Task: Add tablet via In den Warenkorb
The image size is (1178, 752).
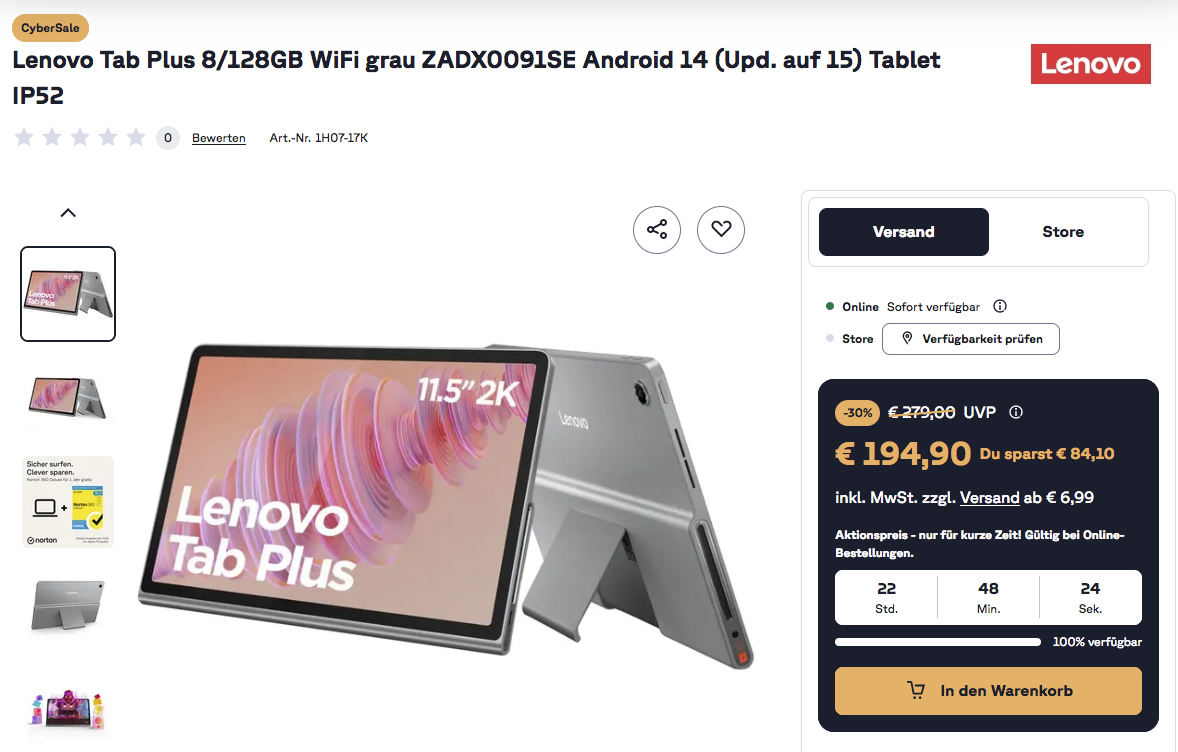Action: point(988,690)
